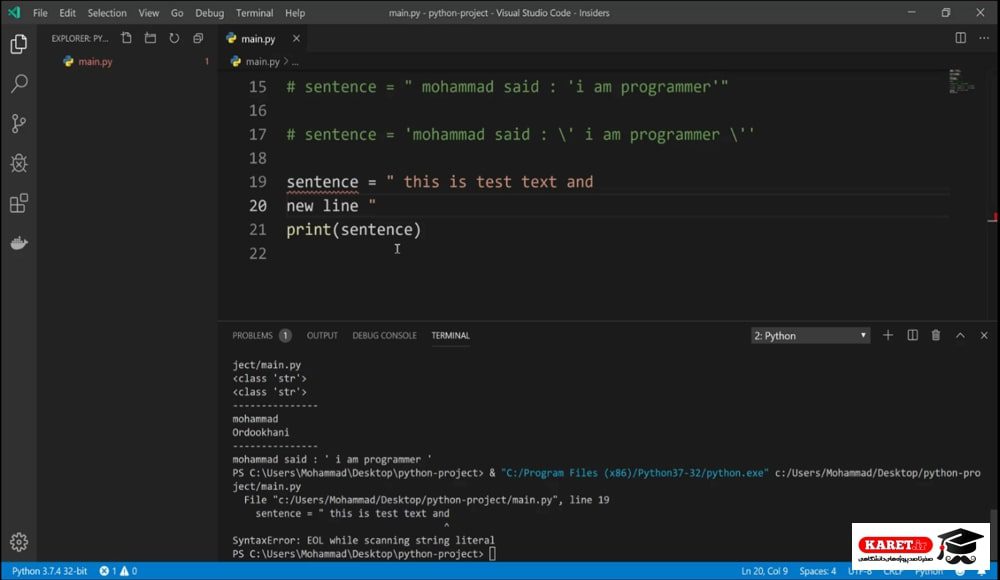Open the Help menu
The width and height of the screenshot is (1000, 580).
click(x=295, y=13)
